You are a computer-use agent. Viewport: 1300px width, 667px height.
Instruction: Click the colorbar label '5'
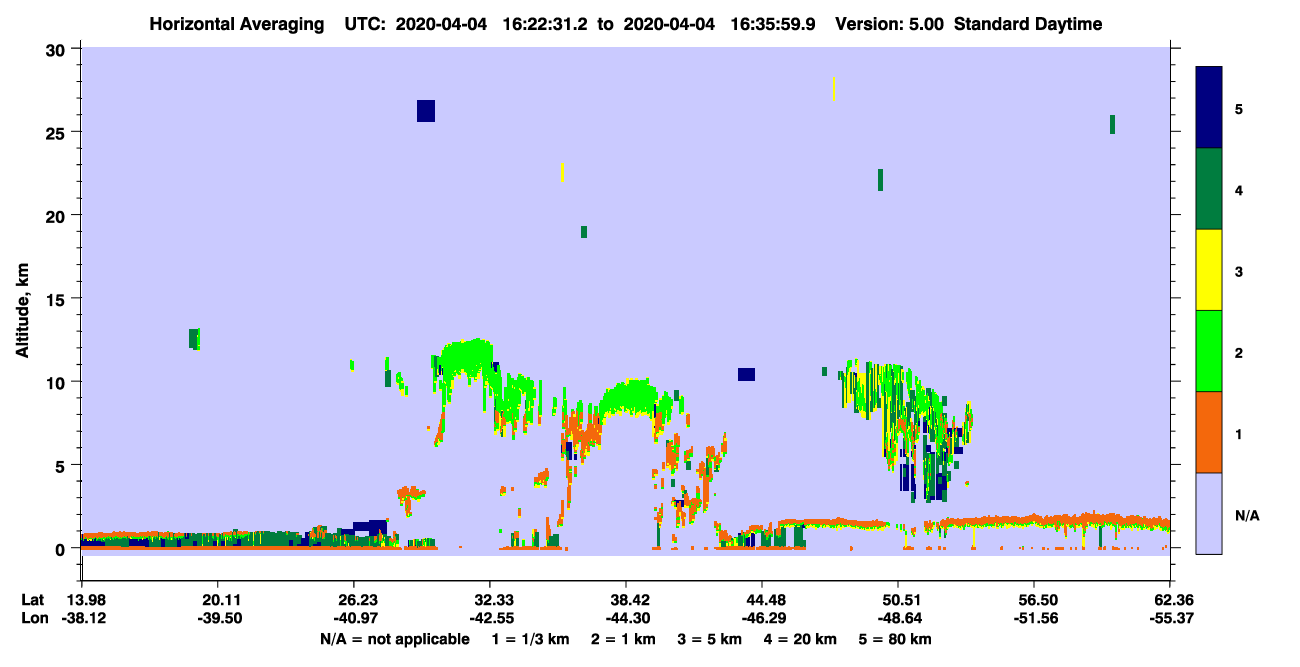[1239, 109]
